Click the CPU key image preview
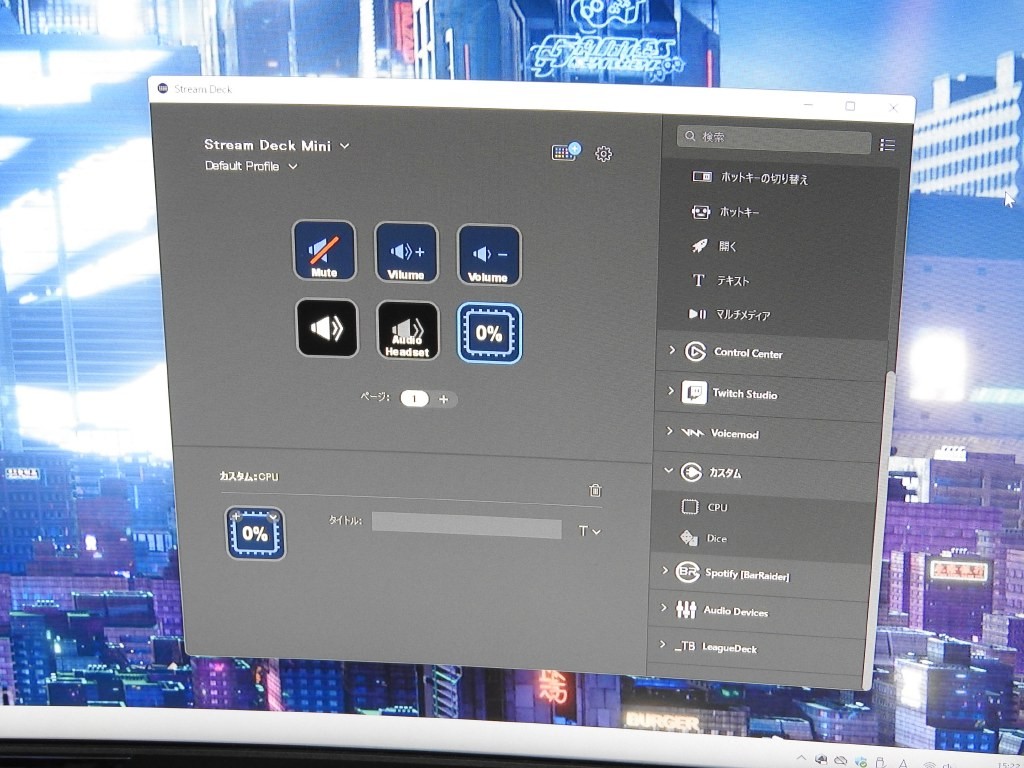The image size is (1024, 768). 255,533
